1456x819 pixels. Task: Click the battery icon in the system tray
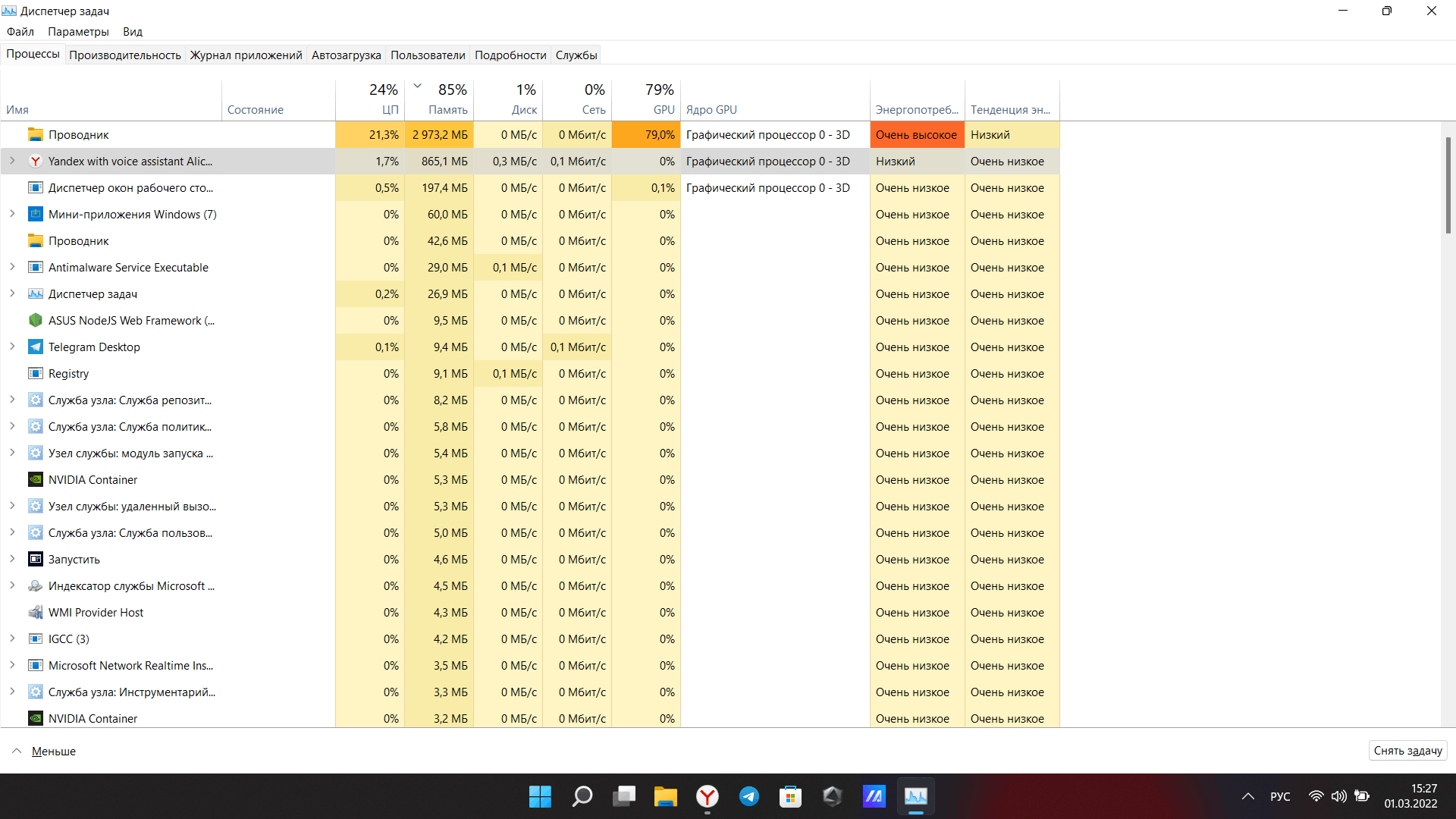click(1362, 796)
